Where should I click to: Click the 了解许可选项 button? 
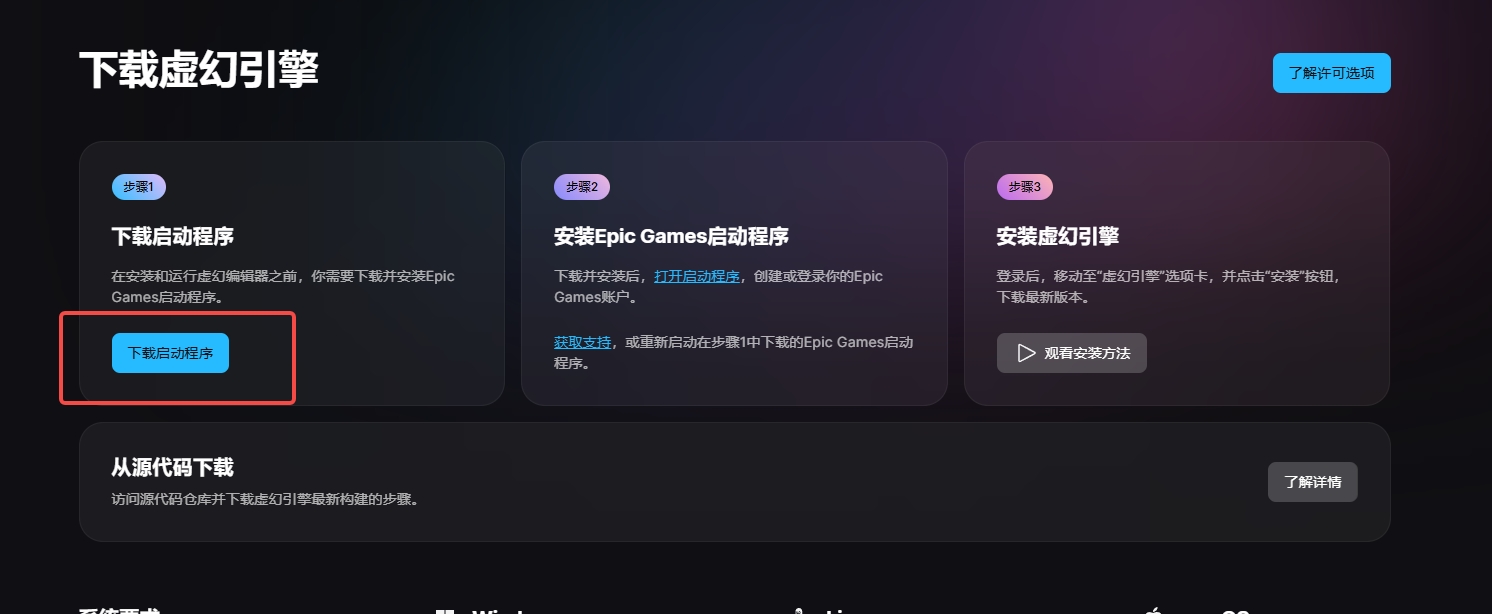point(1331,73)
